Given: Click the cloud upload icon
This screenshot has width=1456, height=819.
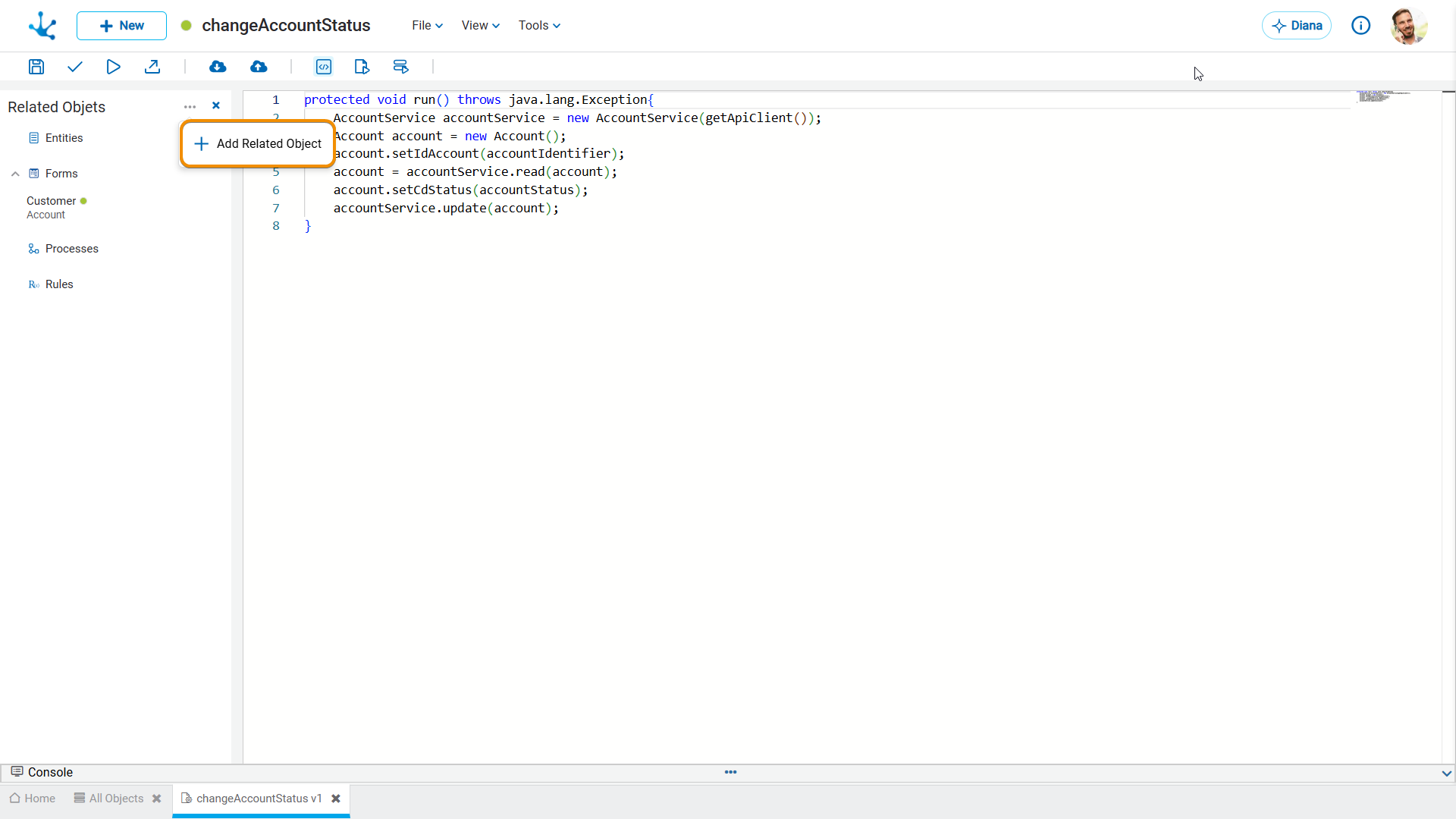Looking at the screenshot, I should (259, 67).
